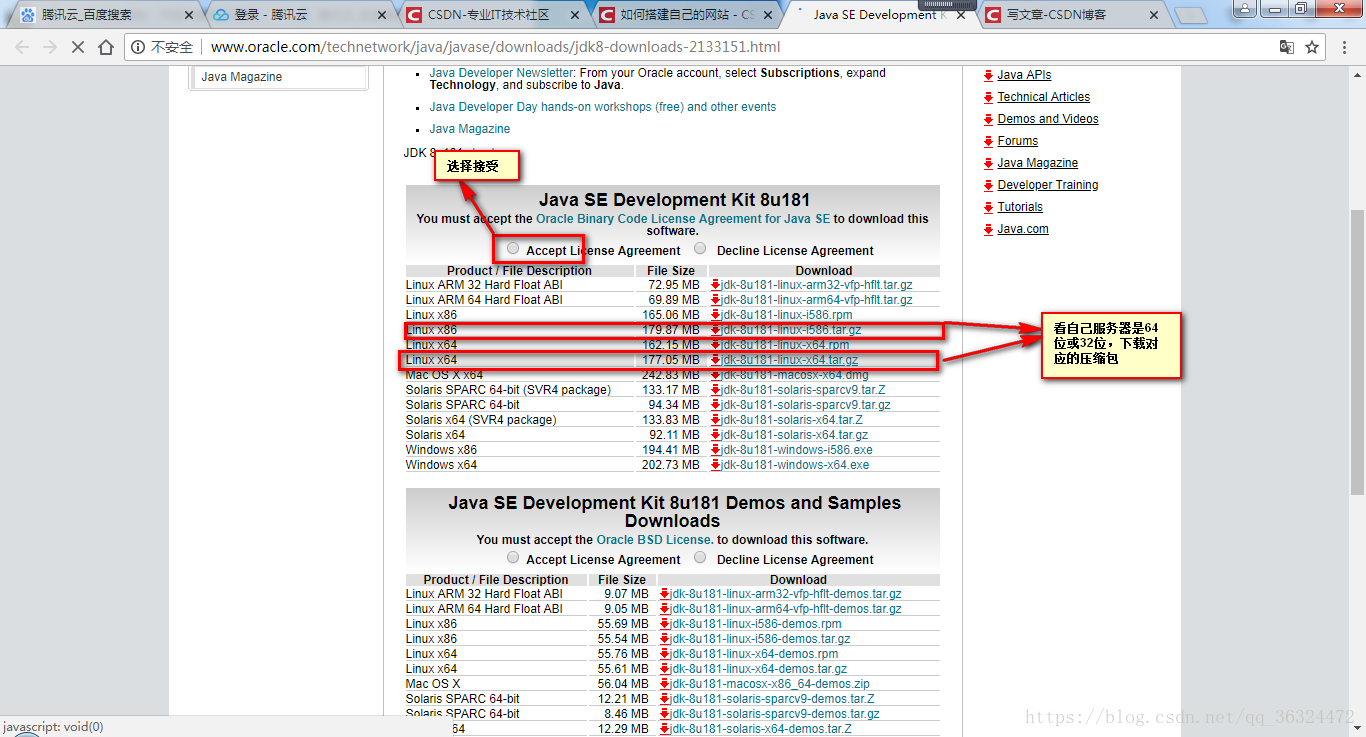1366x737 pixels.
Task: Click 'Product / File Description' header in JDK table
Action: tap(519, 271)
